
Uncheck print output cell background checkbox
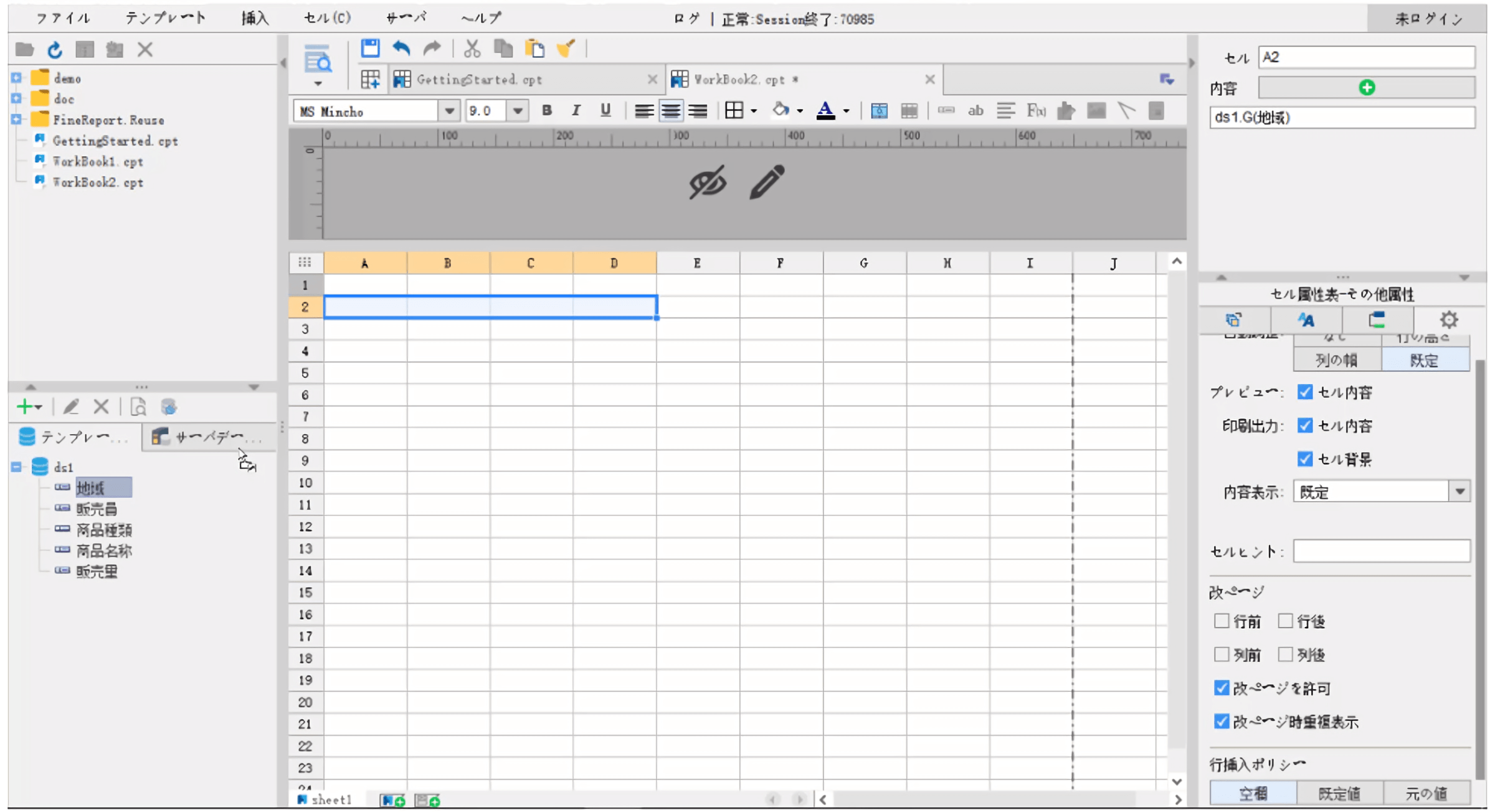pos(1305,460)
